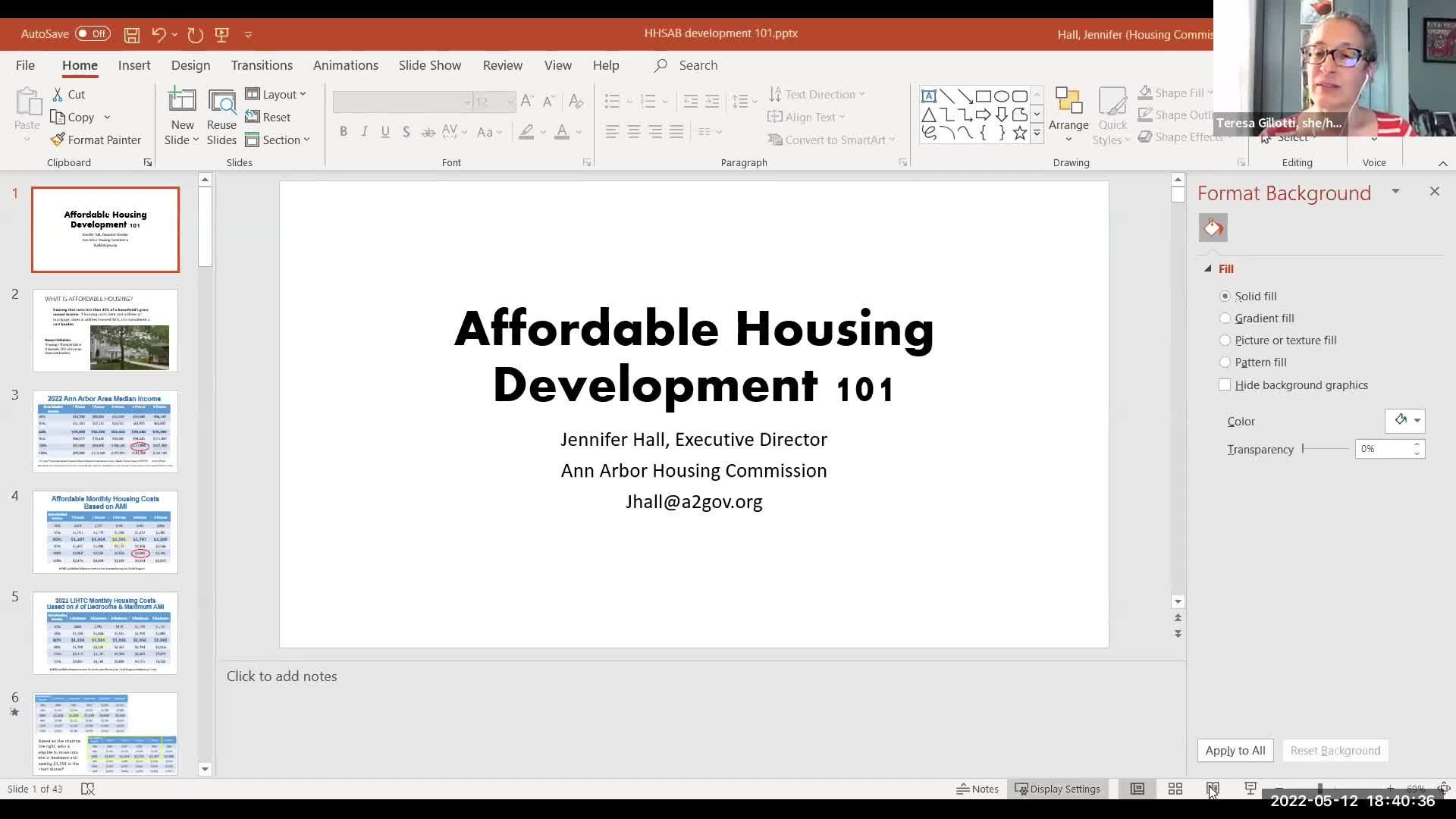Open the Copy dropdown arrow
This screenshot has height=819, width=1456.
pyautogui.click(x=107, y=118)
